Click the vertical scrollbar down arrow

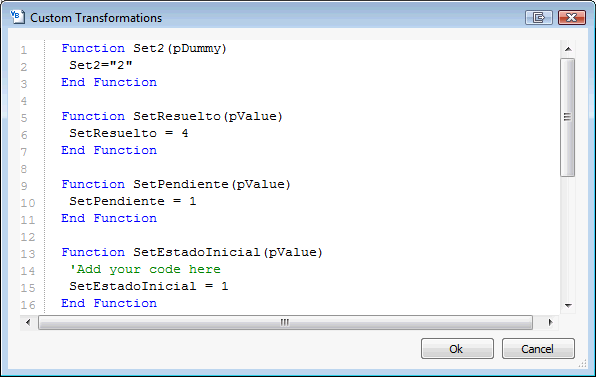coord(568,306)
